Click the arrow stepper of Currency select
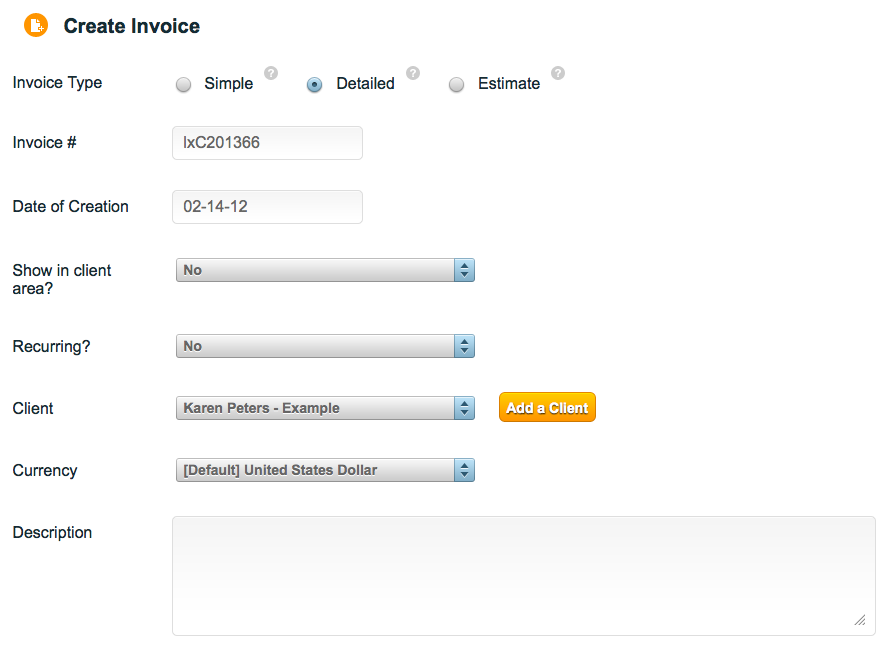Screen dimensions: 890x650 click(464, 470)
